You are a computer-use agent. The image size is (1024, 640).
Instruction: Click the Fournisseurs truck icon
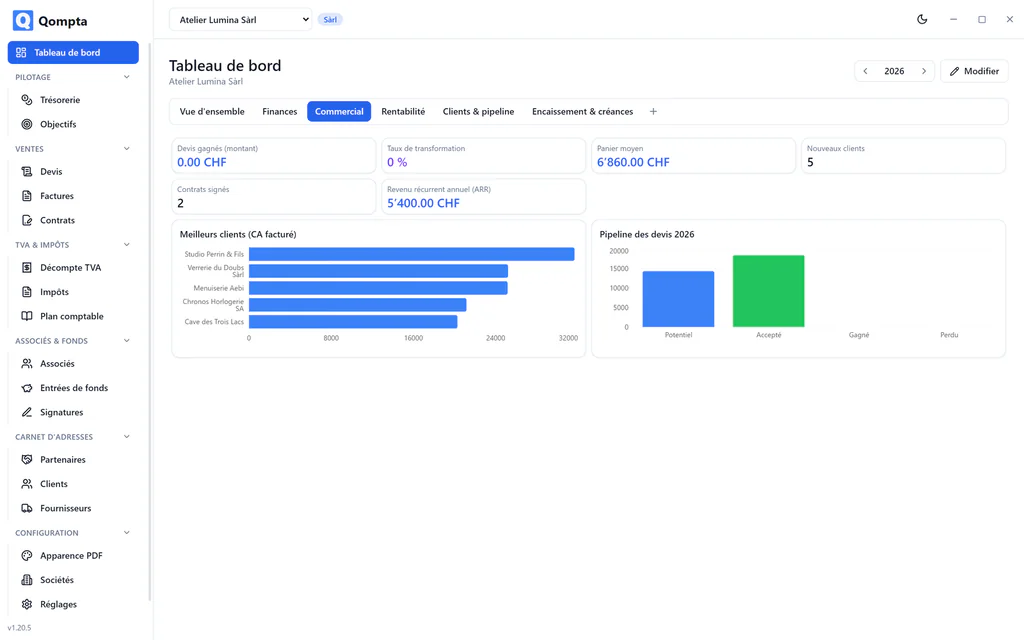[27, 508]
